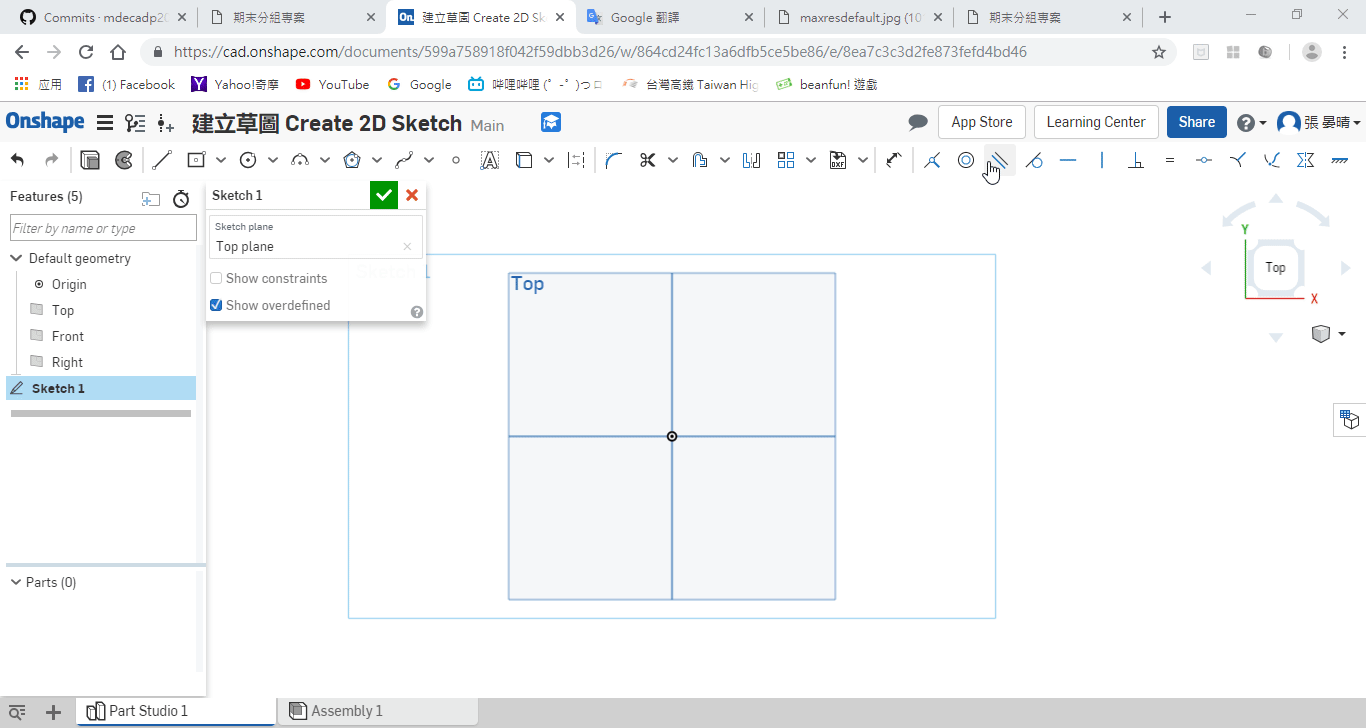Enable the Show constraints checkbox
This screenshot has width=1366, height=728.
click(x=216, y=279)
